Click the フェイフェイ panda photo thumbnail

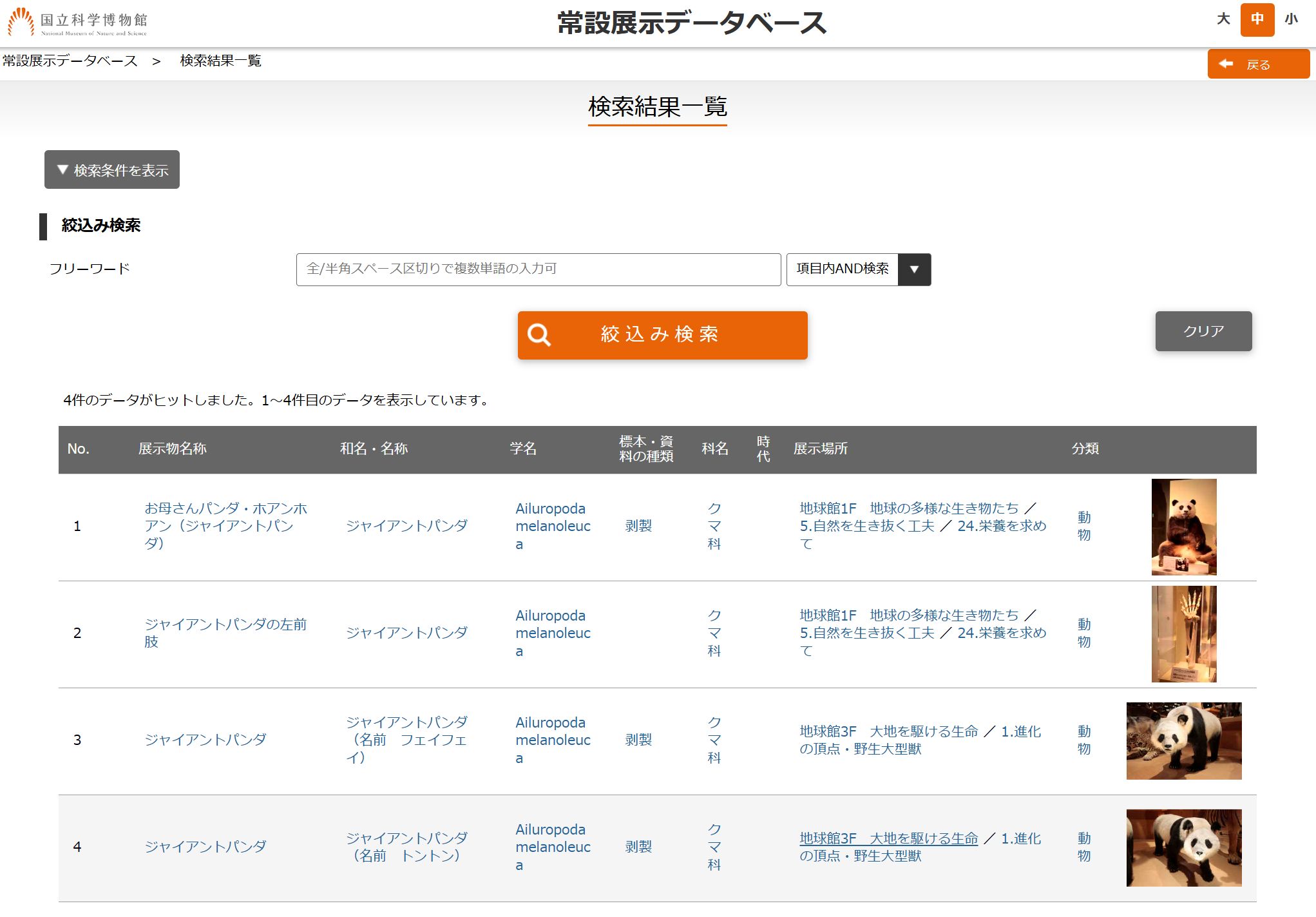pyautogui.click(x=1183, y=740)
